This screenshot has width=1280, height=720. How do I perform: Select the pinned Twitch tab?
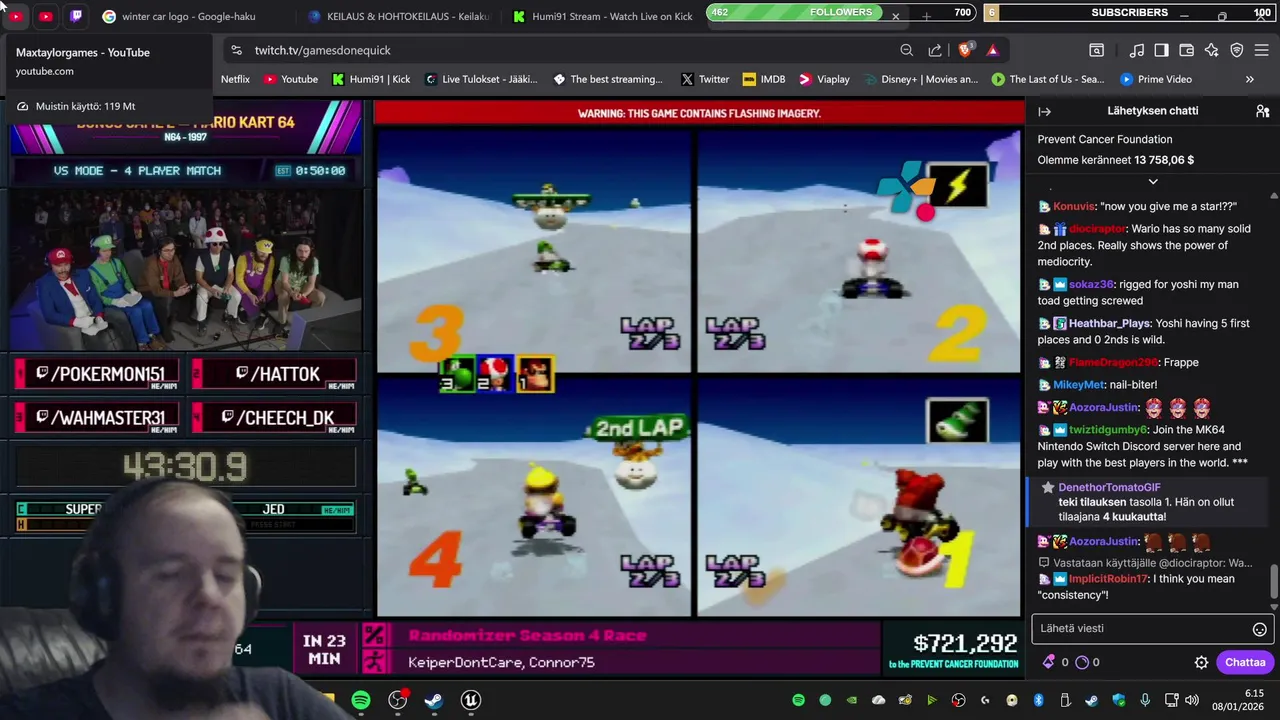pyautogui.click(x=76, y=16)
